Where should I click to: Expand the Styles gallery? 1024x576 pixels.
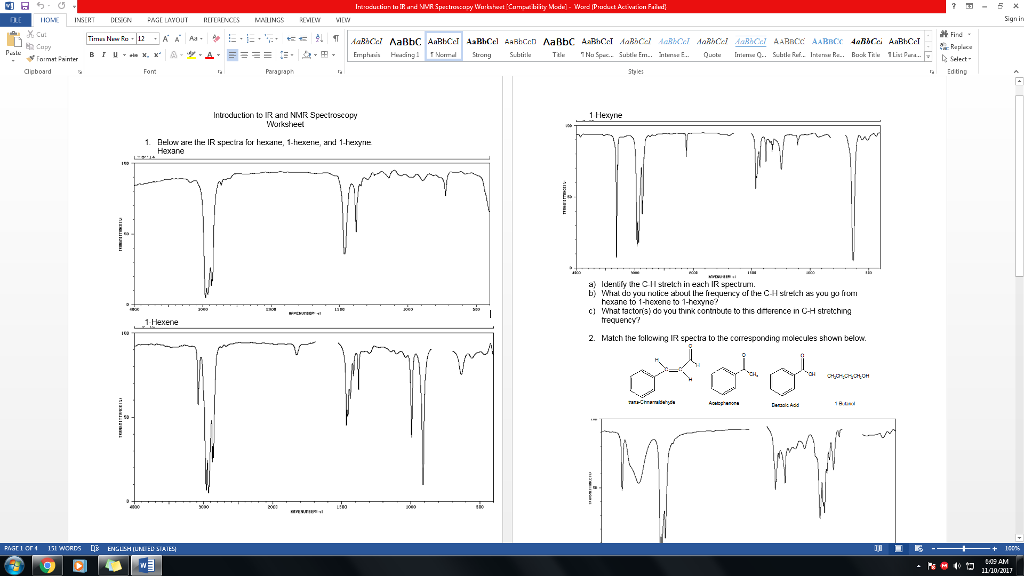(x=928, y=57)
